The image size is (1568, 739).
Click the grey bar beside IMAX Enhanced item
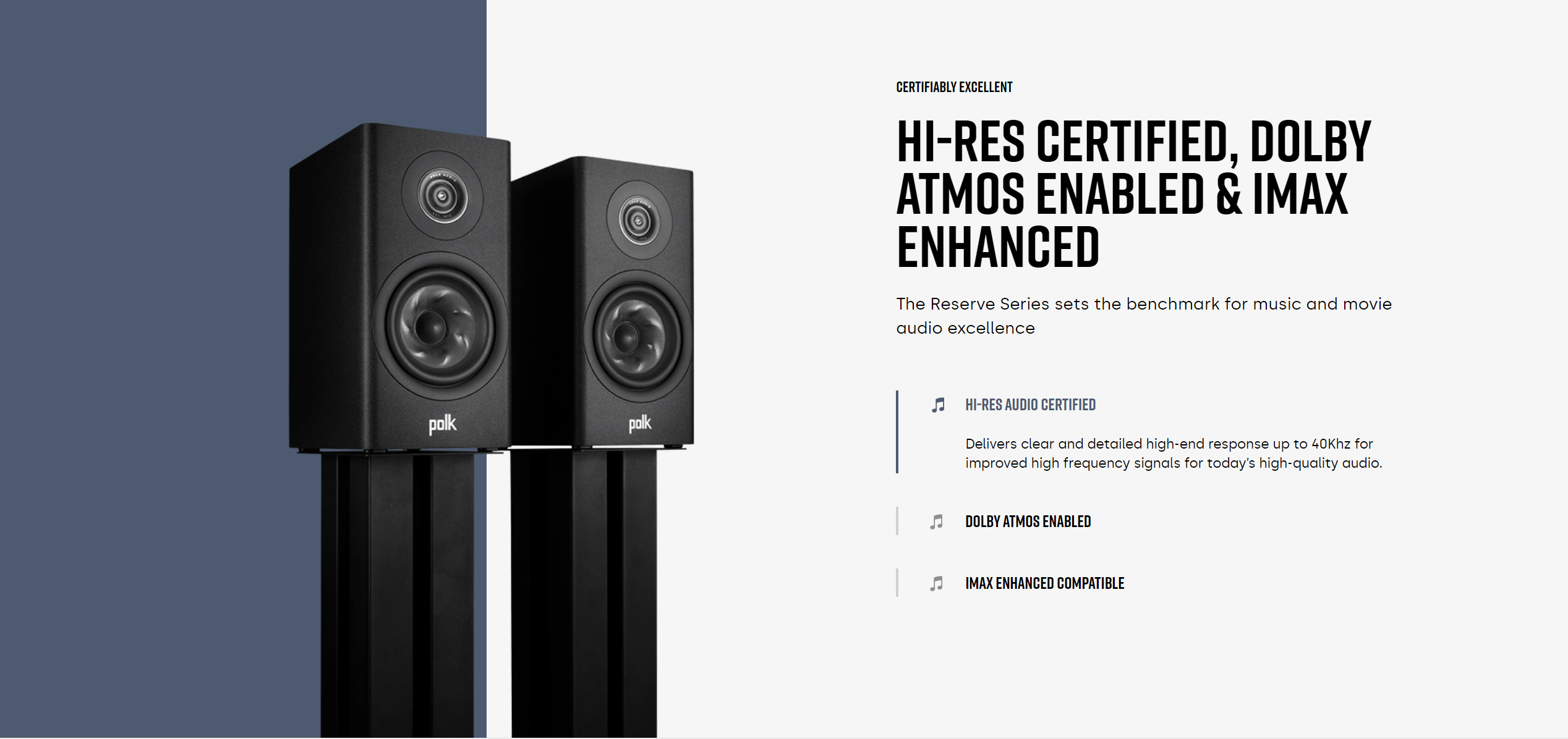point(897,583)
